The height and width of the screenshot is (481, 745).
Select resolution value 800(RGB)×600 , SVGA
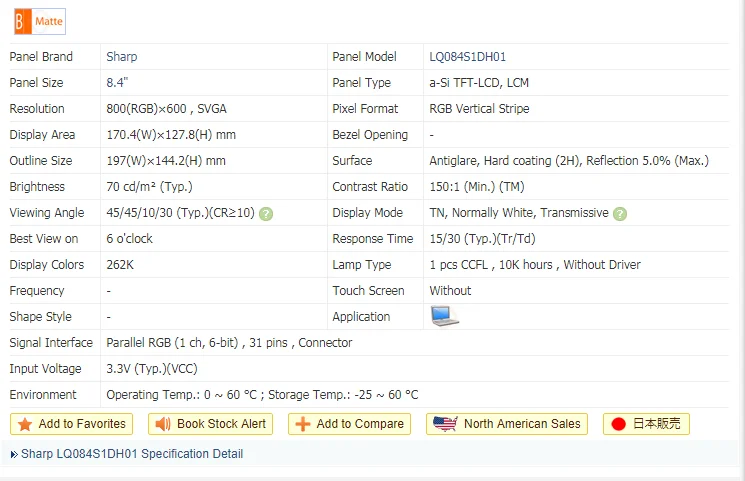(x=166, y=109)
